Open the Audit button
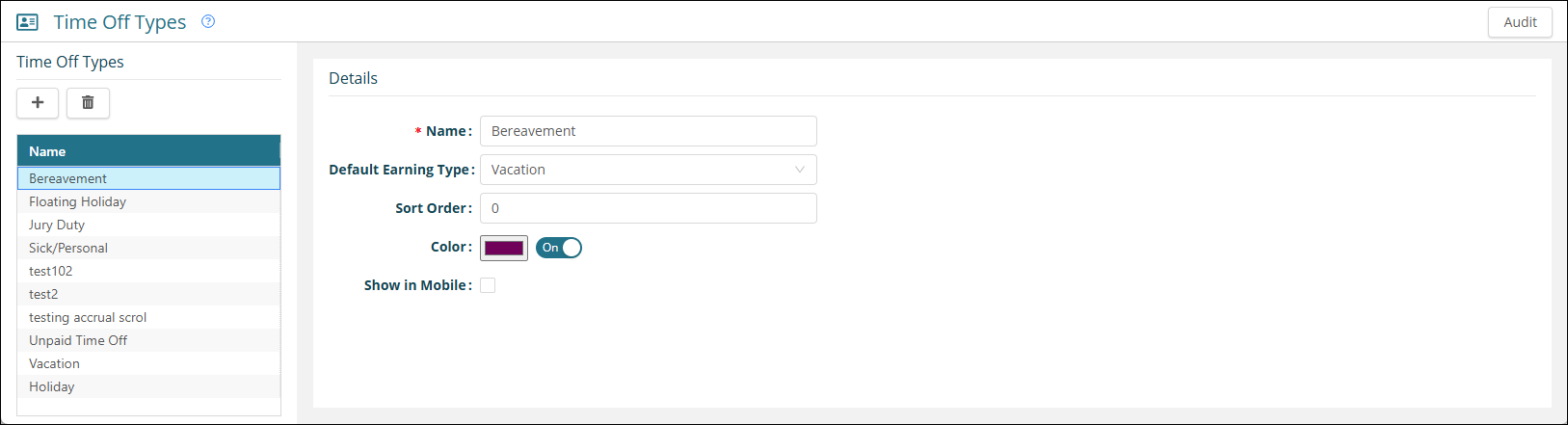1568x425 pixels. pos(1520,22)
